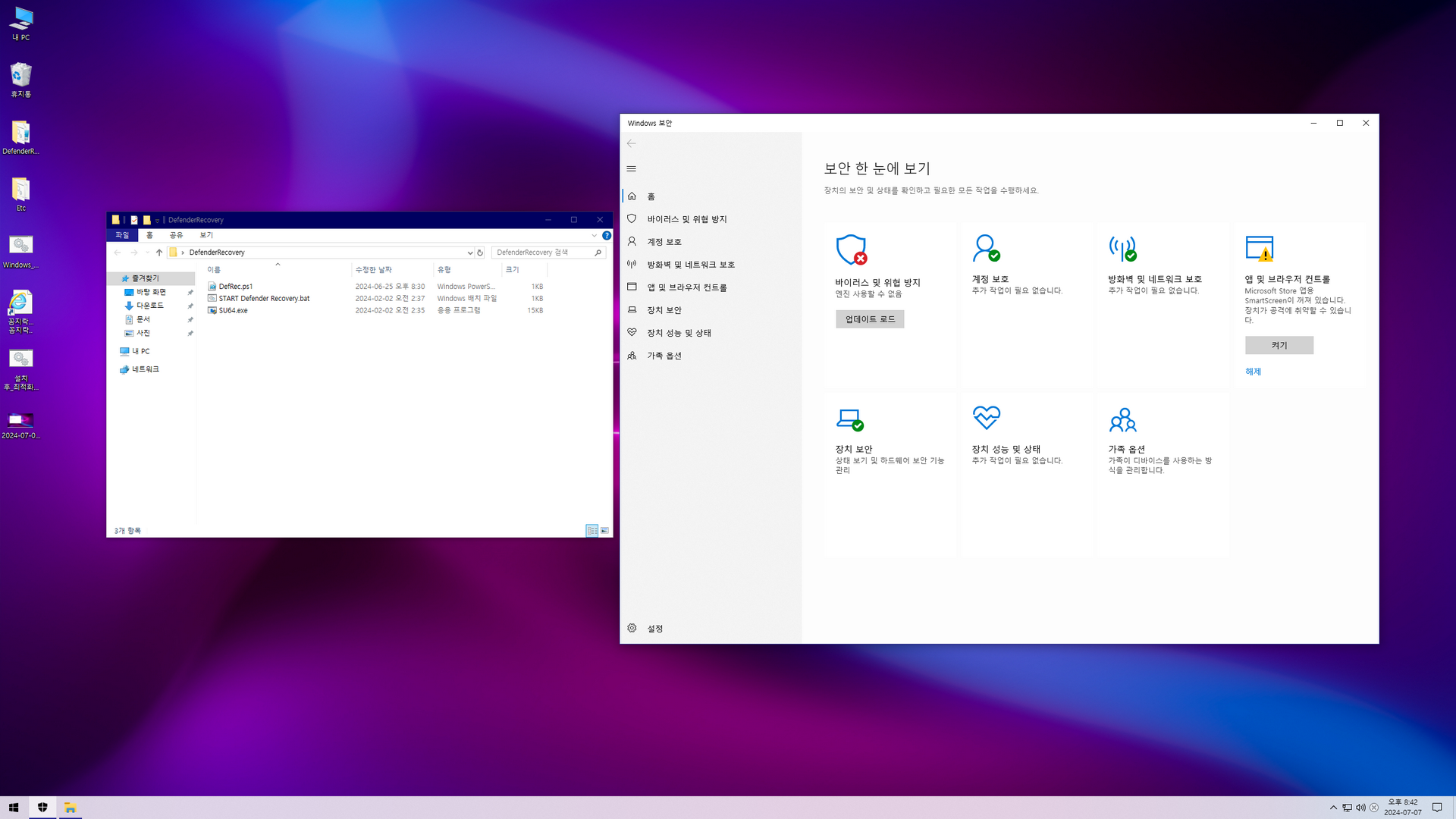The height and width of the screenshot is (819, 1456).
Task: Switch Explorer to large icons view
Action: pos(604,531)
